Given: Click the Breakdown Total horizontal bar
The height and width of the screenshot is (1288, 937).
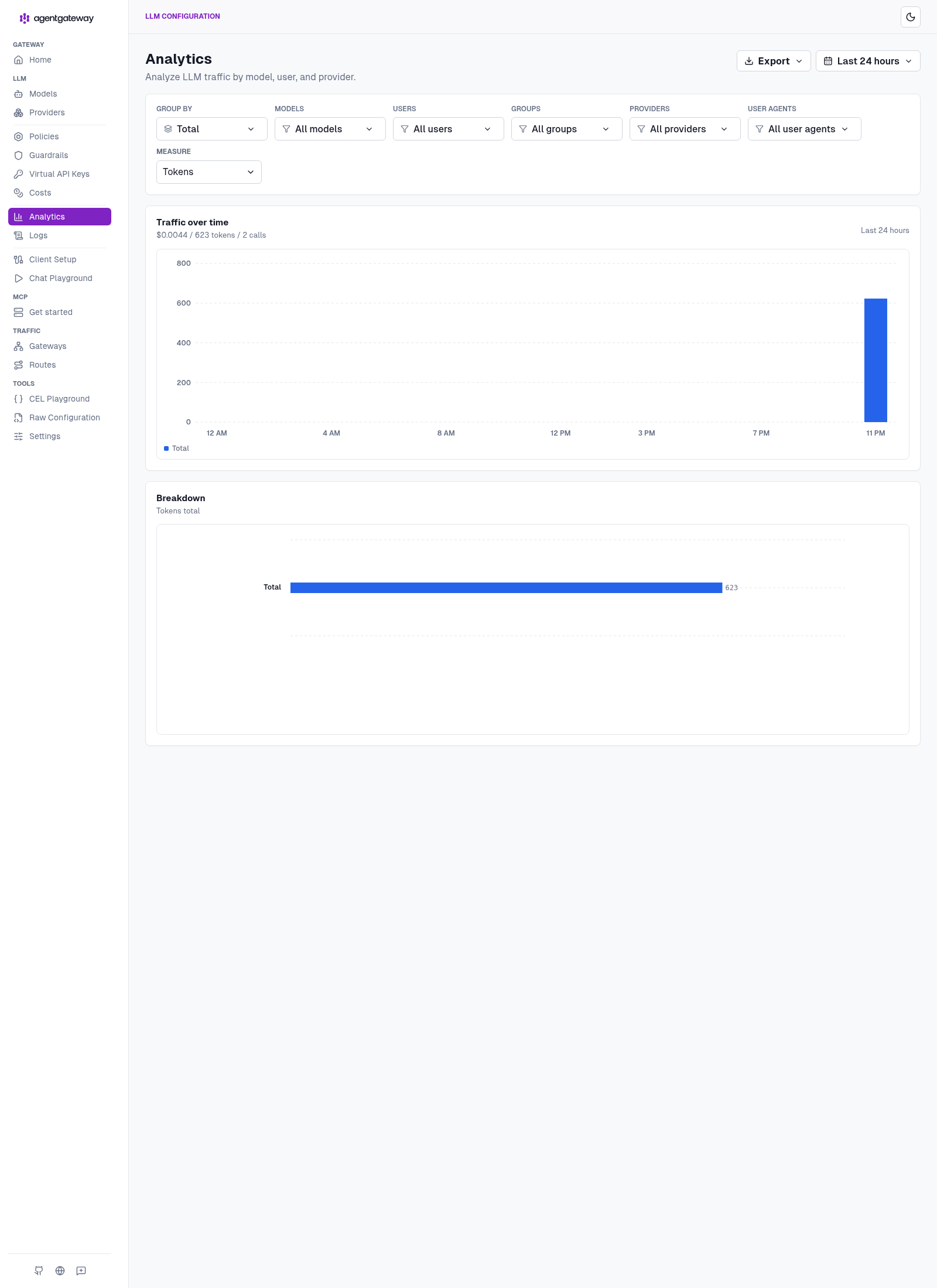Looking at the screenshot, I should [506, 588].
